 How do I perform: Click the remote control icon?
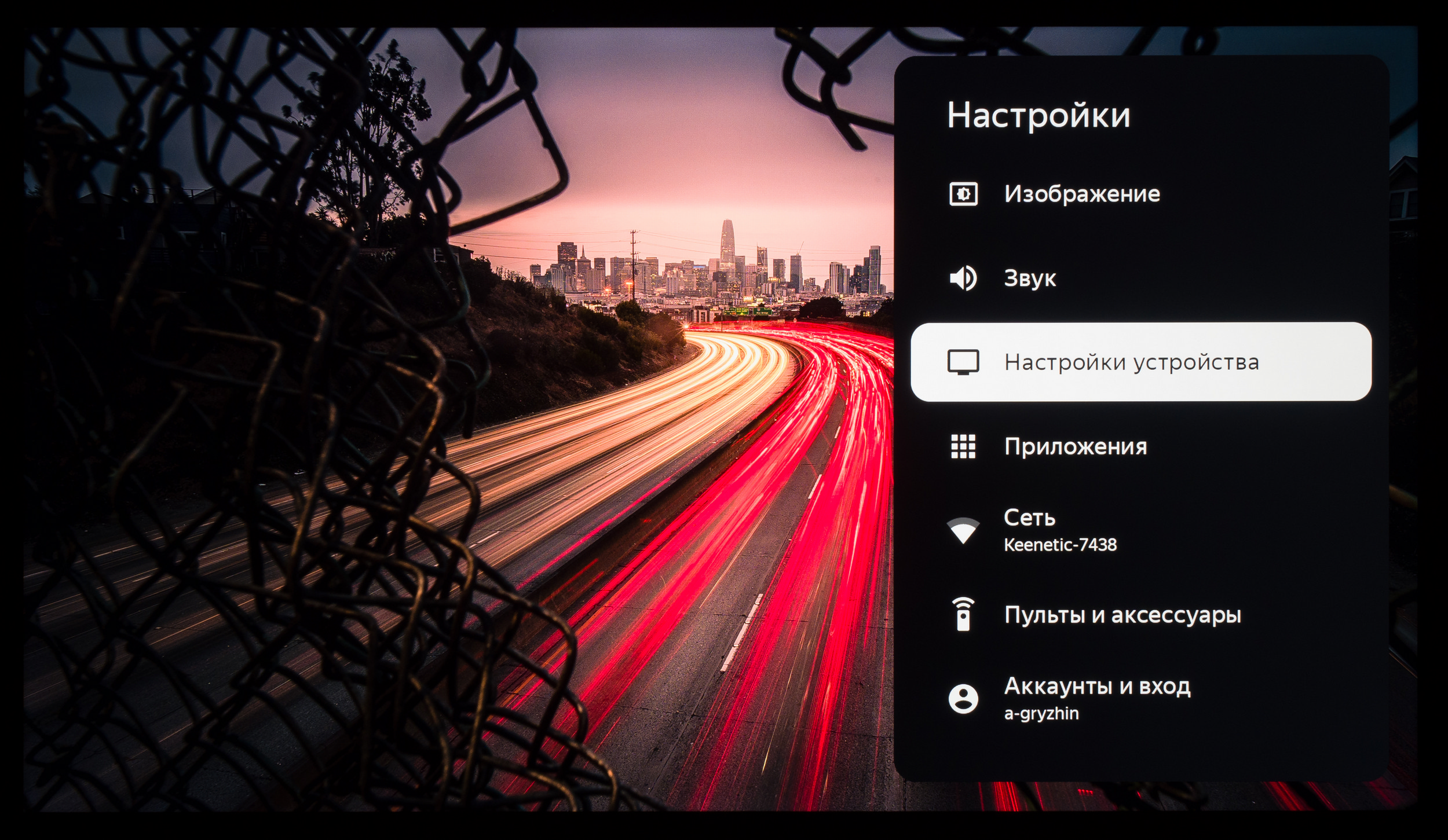(963, 615)
